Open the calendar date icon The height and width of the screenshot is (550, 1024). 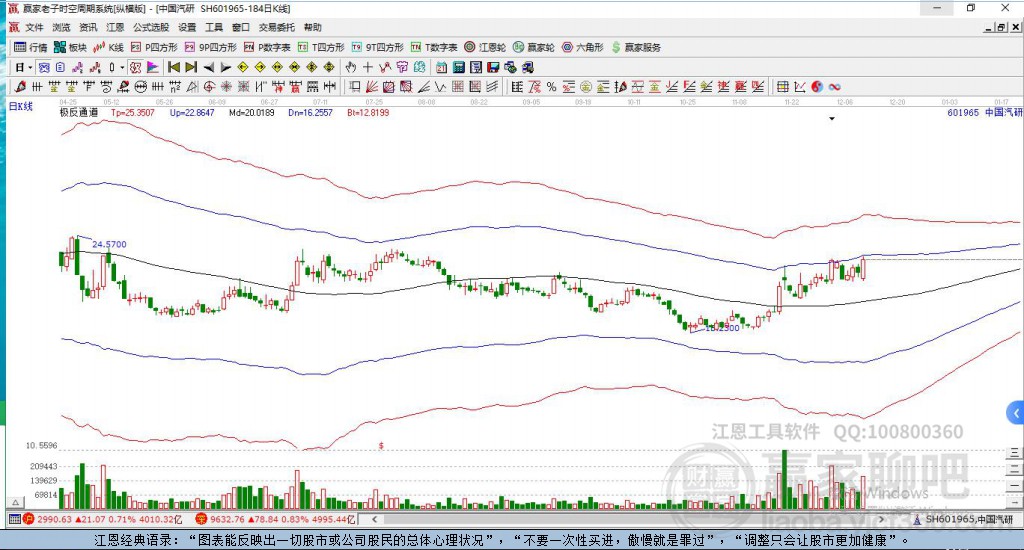tap(441, 67)
